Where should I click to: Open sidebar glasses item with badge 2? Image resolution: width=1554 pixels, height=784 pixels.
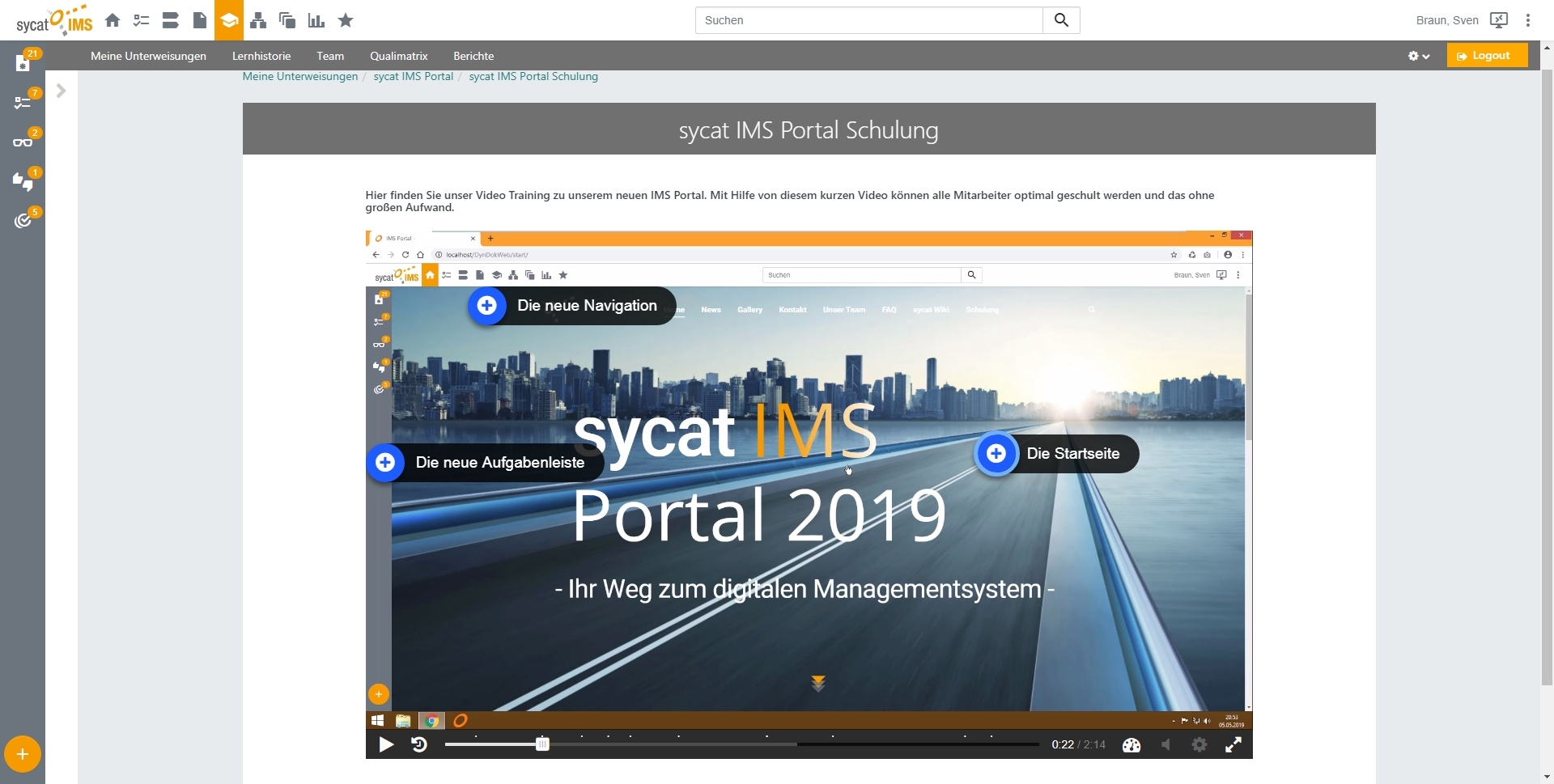click(x=23, y=142)
